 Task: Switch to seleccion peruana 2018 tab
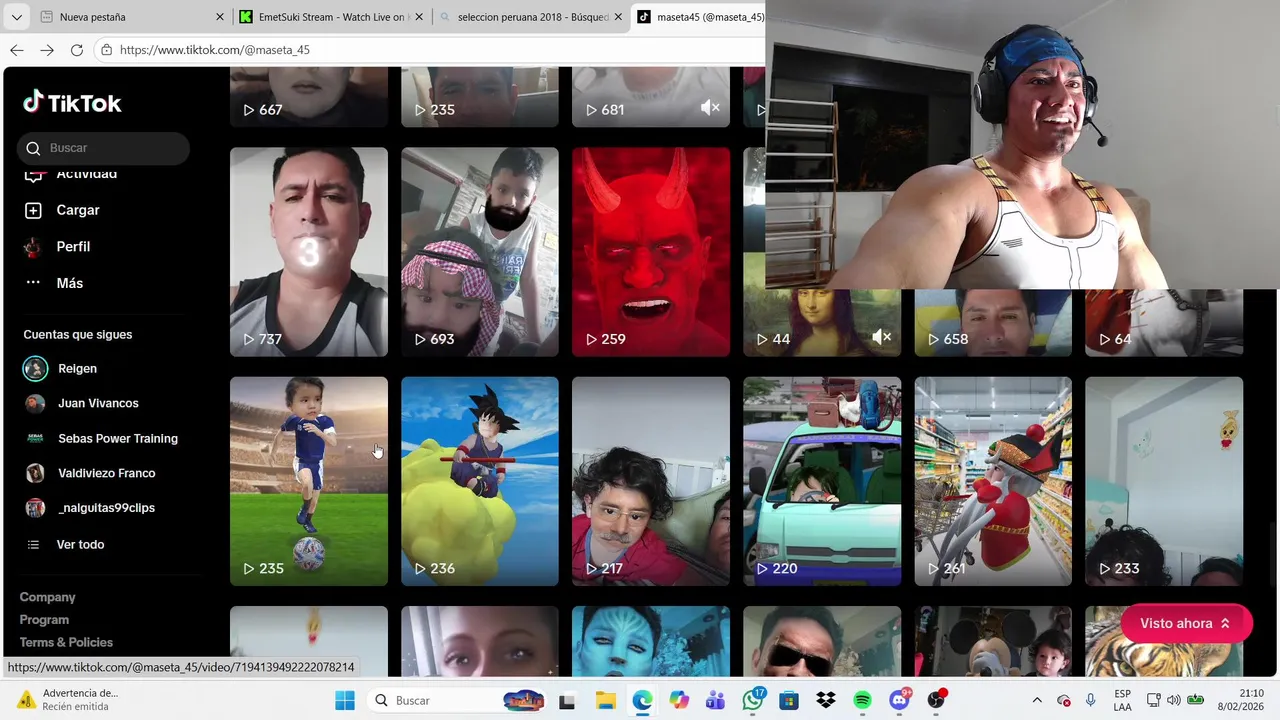pos(532,17)
